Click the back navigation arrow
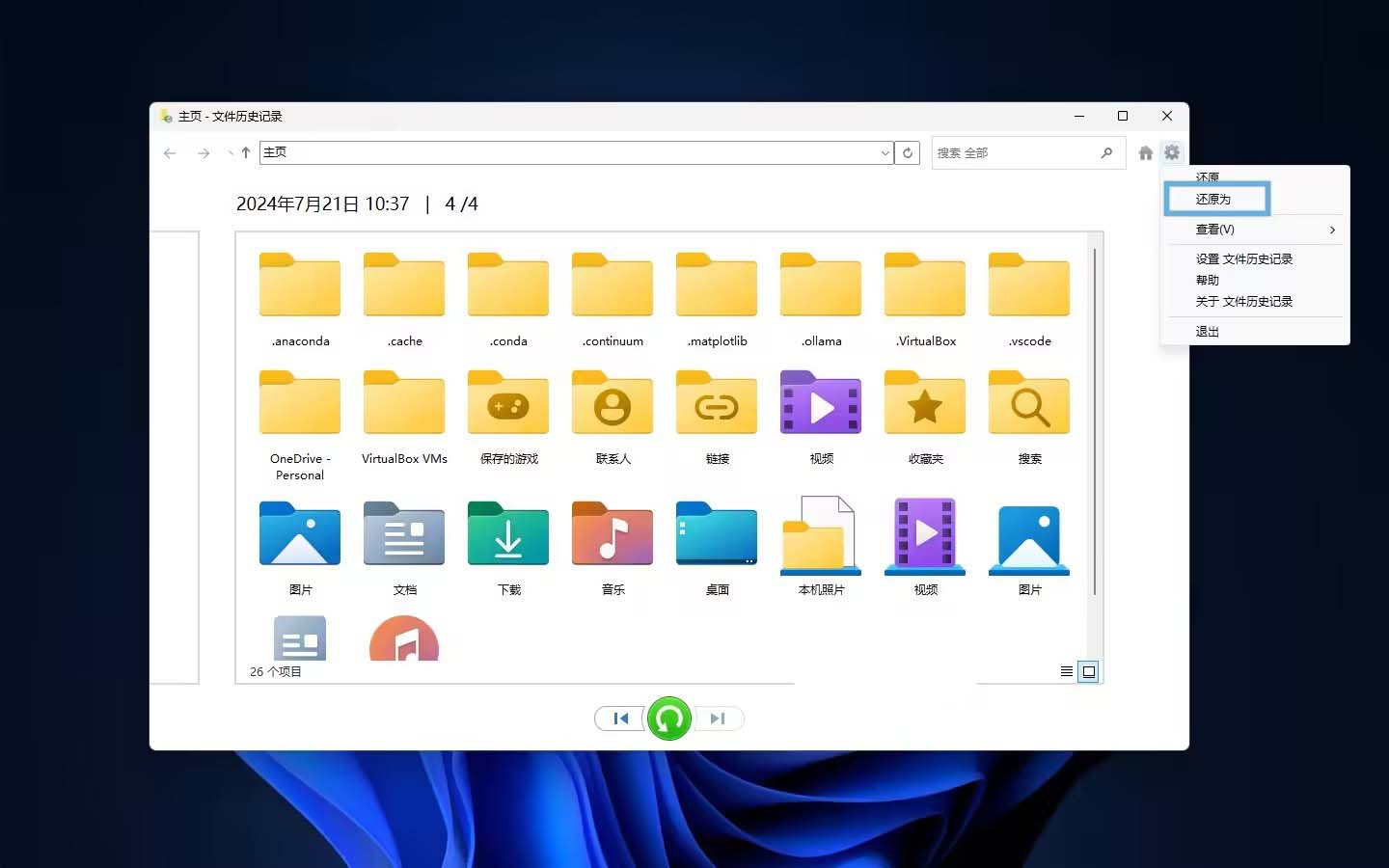This screenshot has height=868, width=1389. [170, 152]
